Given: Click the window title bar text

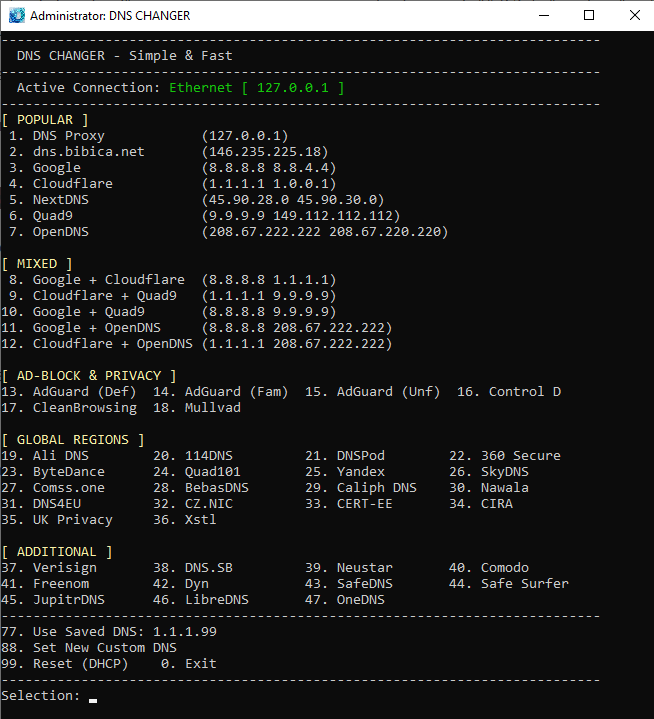Looking at the screenshot, I should point(110,16).
